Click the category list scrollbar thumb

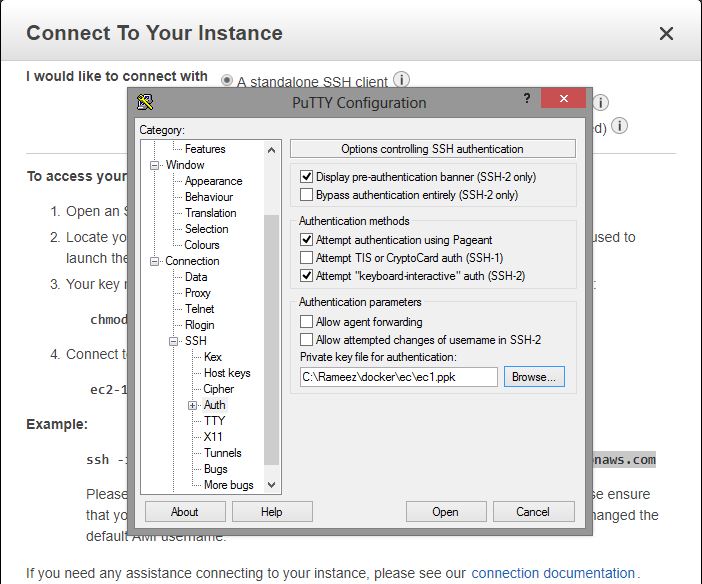coord(271,340)
